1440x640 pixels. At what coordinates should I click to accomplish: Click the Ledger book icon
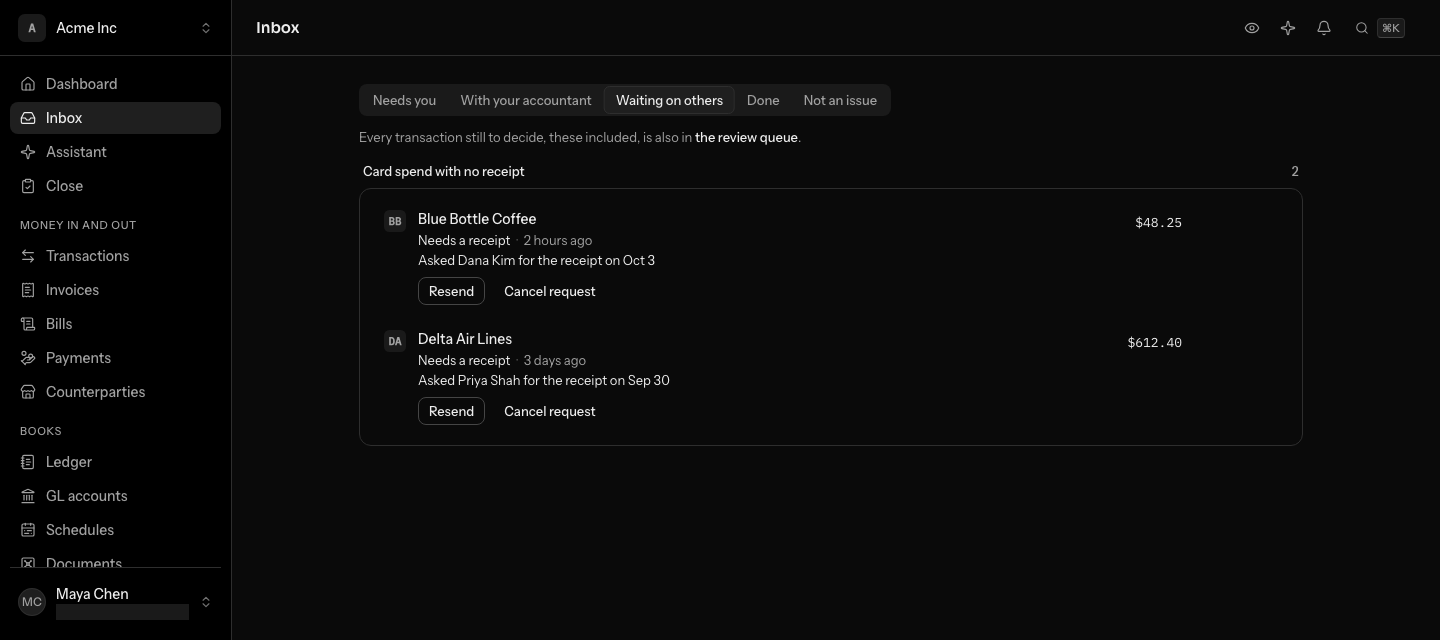[x=28, y=462]
